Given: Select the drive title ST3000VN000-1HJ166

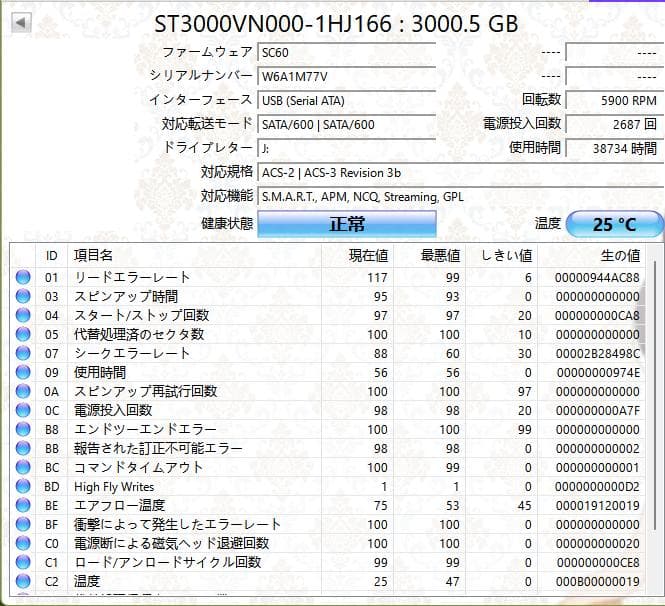Looking at the screenshot, I should (272, 23).
